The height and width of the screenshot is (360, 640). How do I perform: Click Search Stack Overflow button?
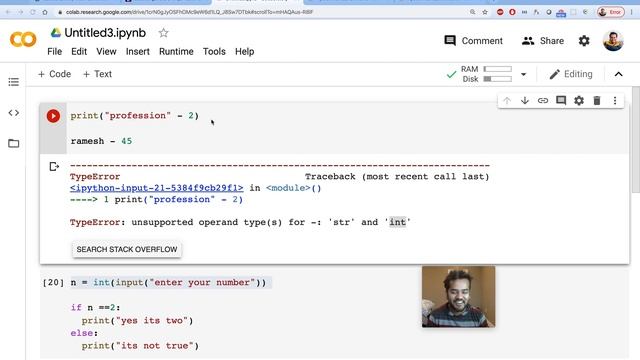[127, 249]
